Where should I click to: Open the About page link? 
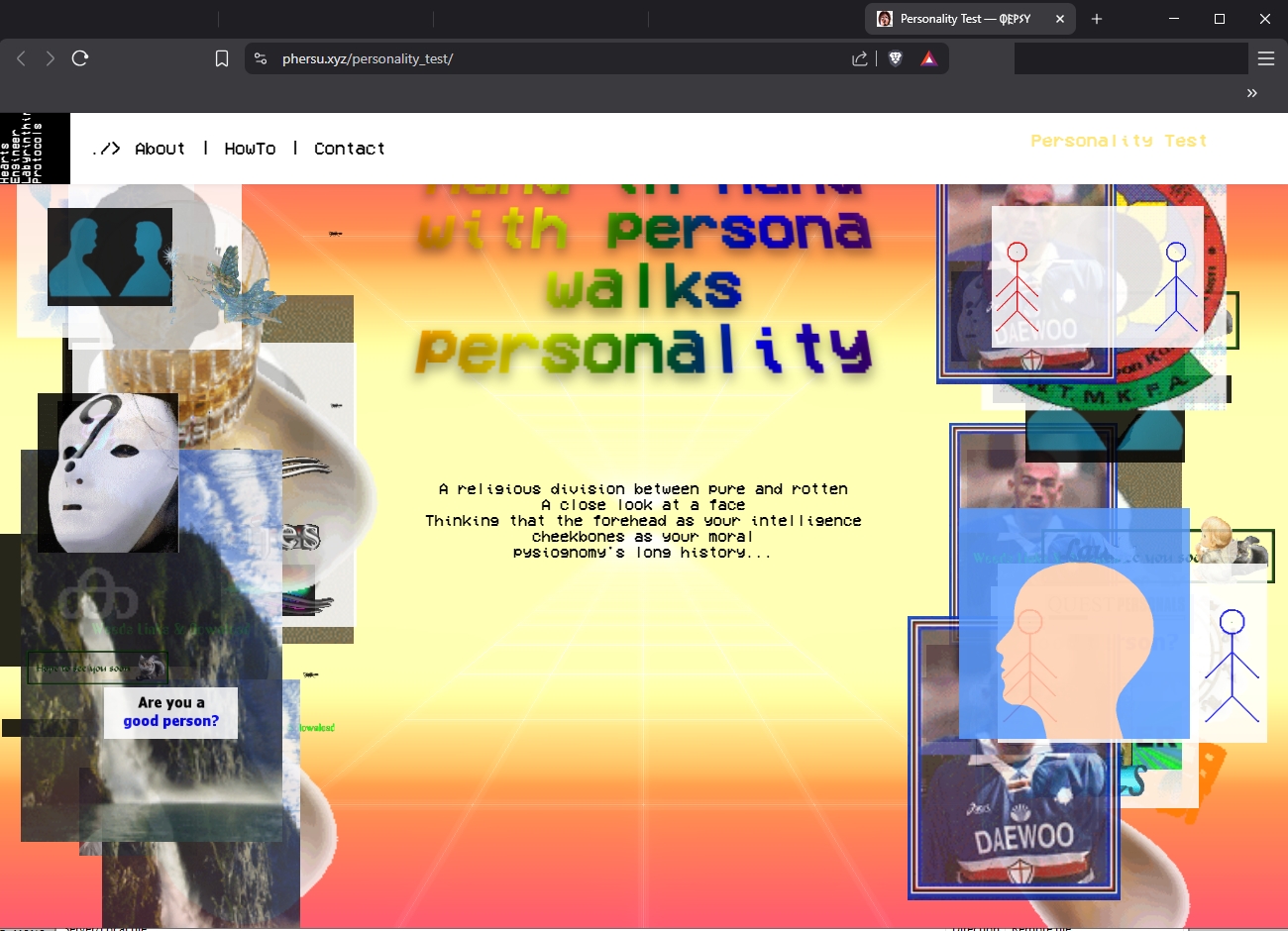tap(160, 149)
